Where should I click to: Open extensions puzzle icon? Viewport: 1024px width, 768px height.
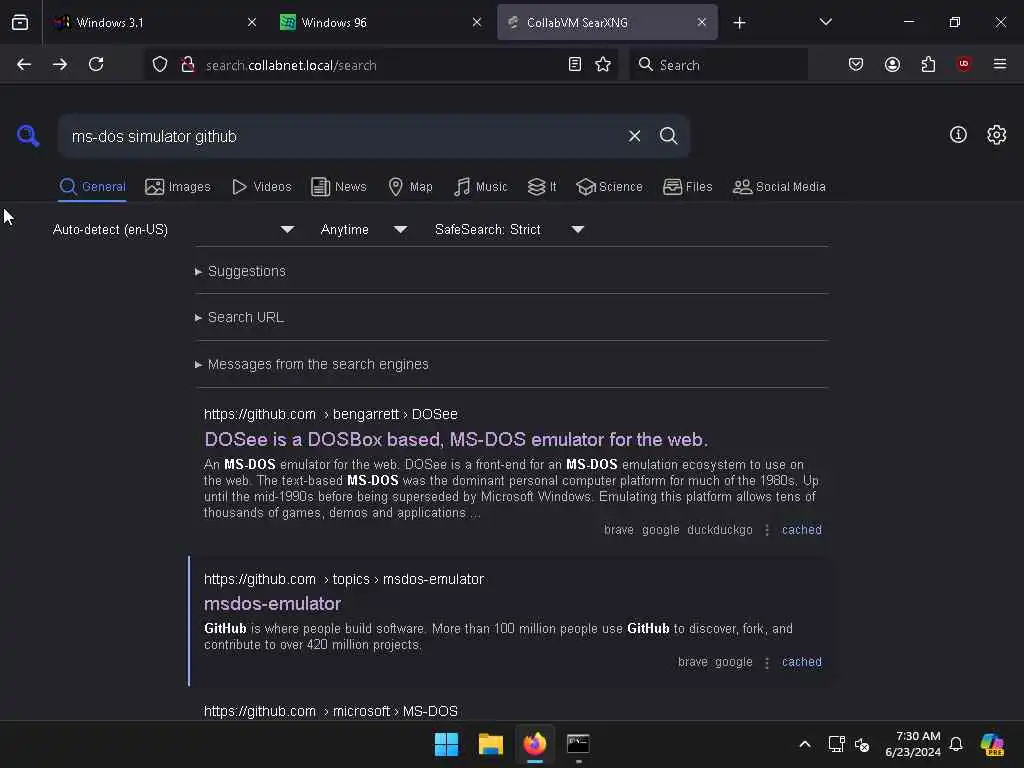click(x=928, y=65)
